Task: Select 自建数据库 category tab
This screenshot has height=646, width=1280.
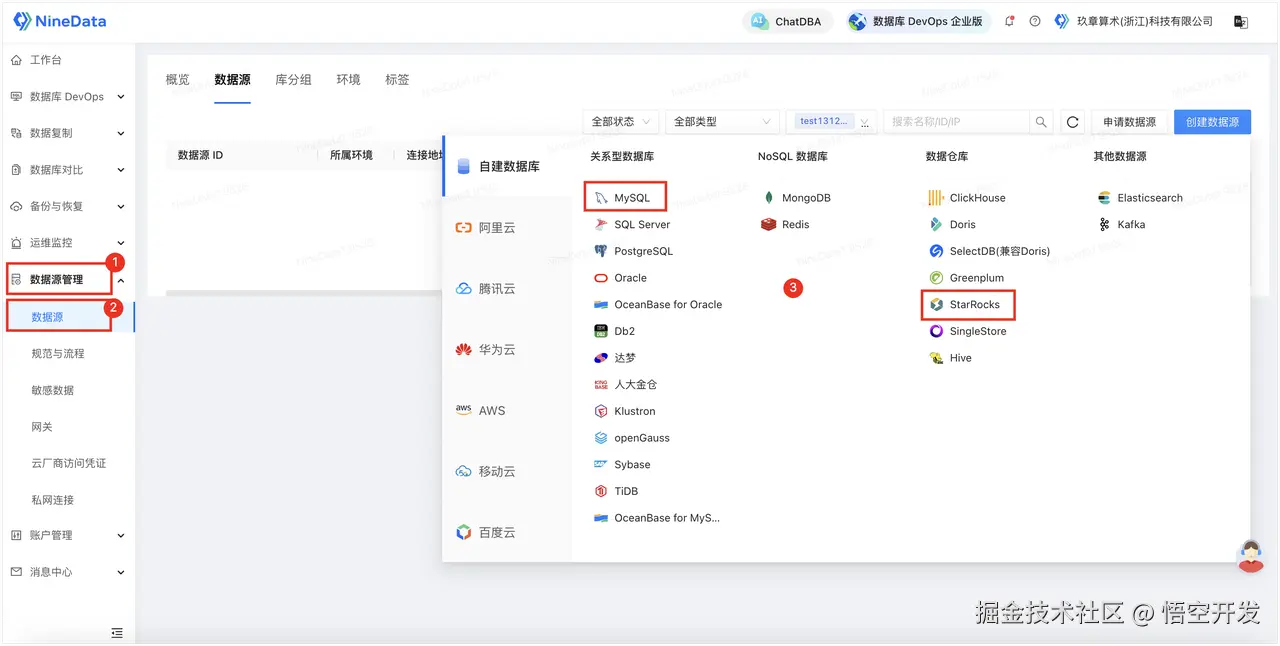Action: (507, 167)
